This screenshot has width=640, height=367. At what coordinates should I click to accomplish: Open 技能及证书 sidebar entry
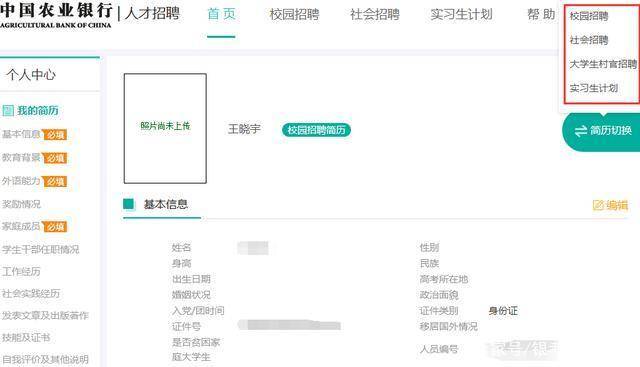click(x=26, y=337)
